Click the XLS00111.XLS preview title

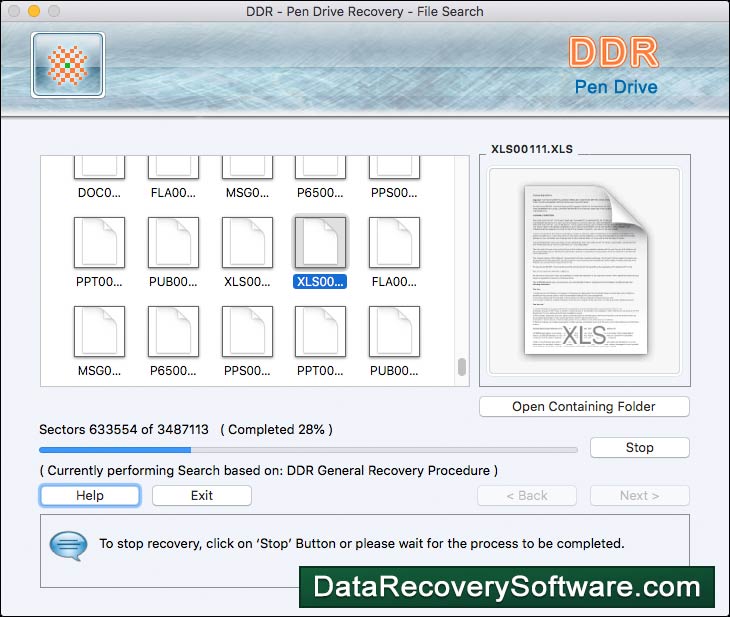(532, 149)
